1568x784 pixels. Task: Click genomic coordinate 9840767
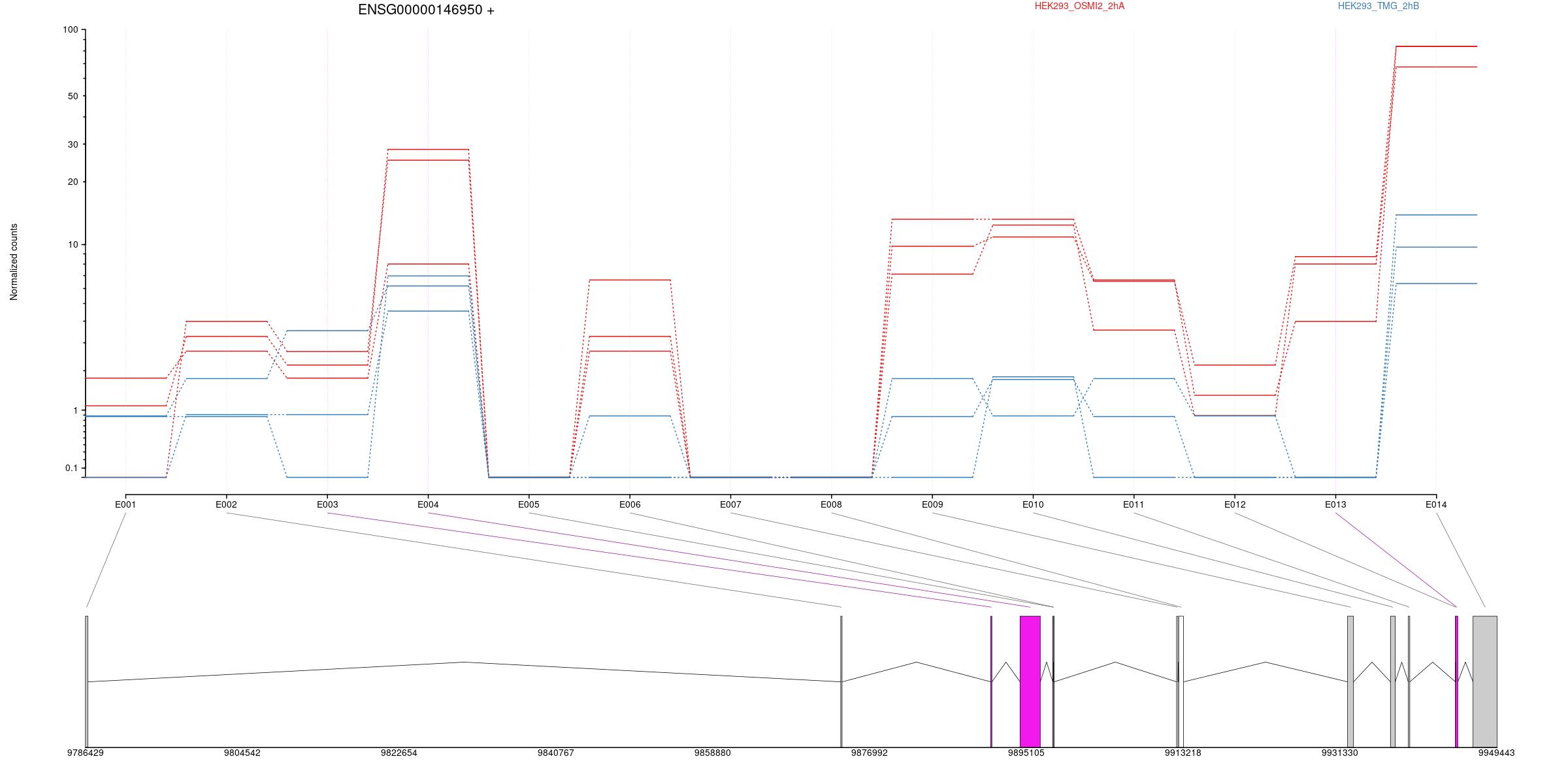point(556,753)
